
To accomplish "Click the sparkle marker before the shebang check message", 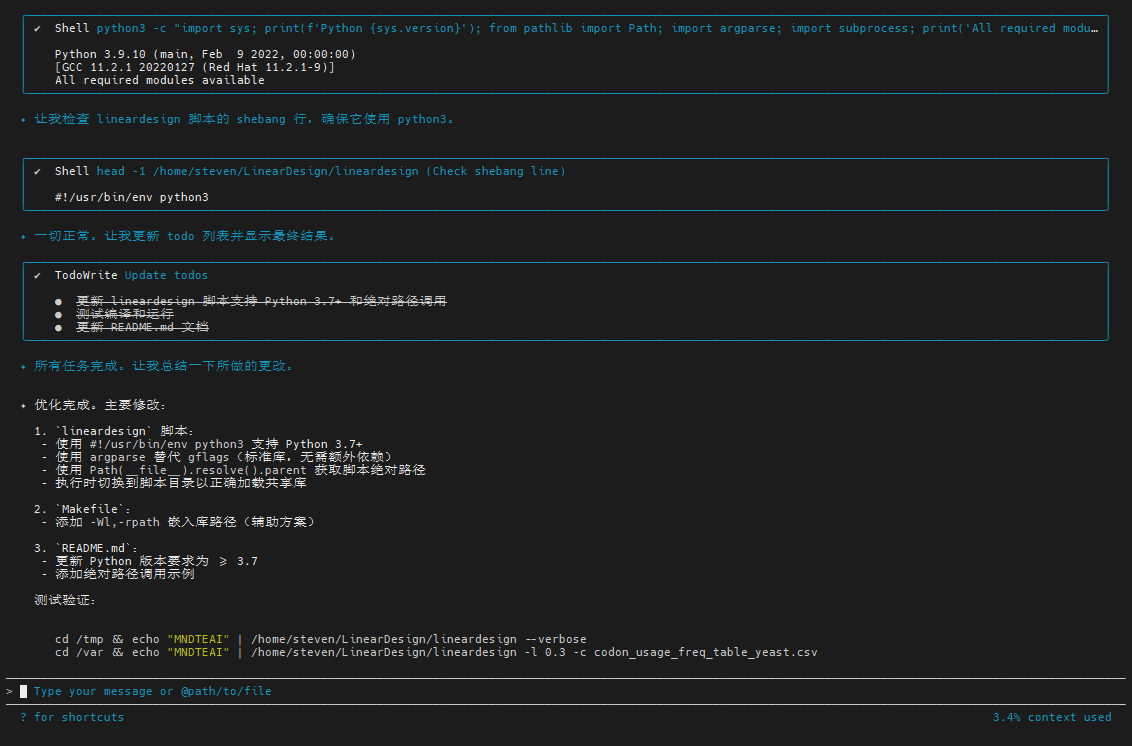I will (x=24, y=120).
